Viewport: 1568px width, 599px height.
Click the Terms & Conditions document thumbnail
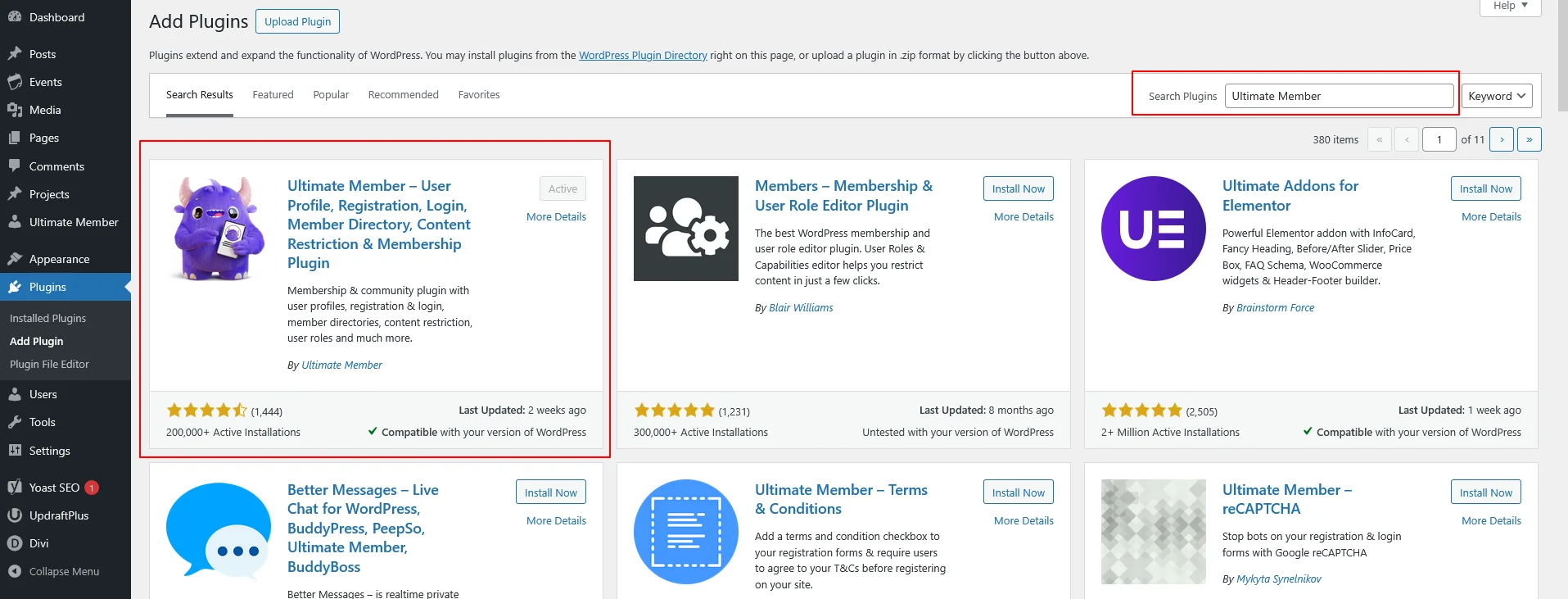click(x=686, y=532)
